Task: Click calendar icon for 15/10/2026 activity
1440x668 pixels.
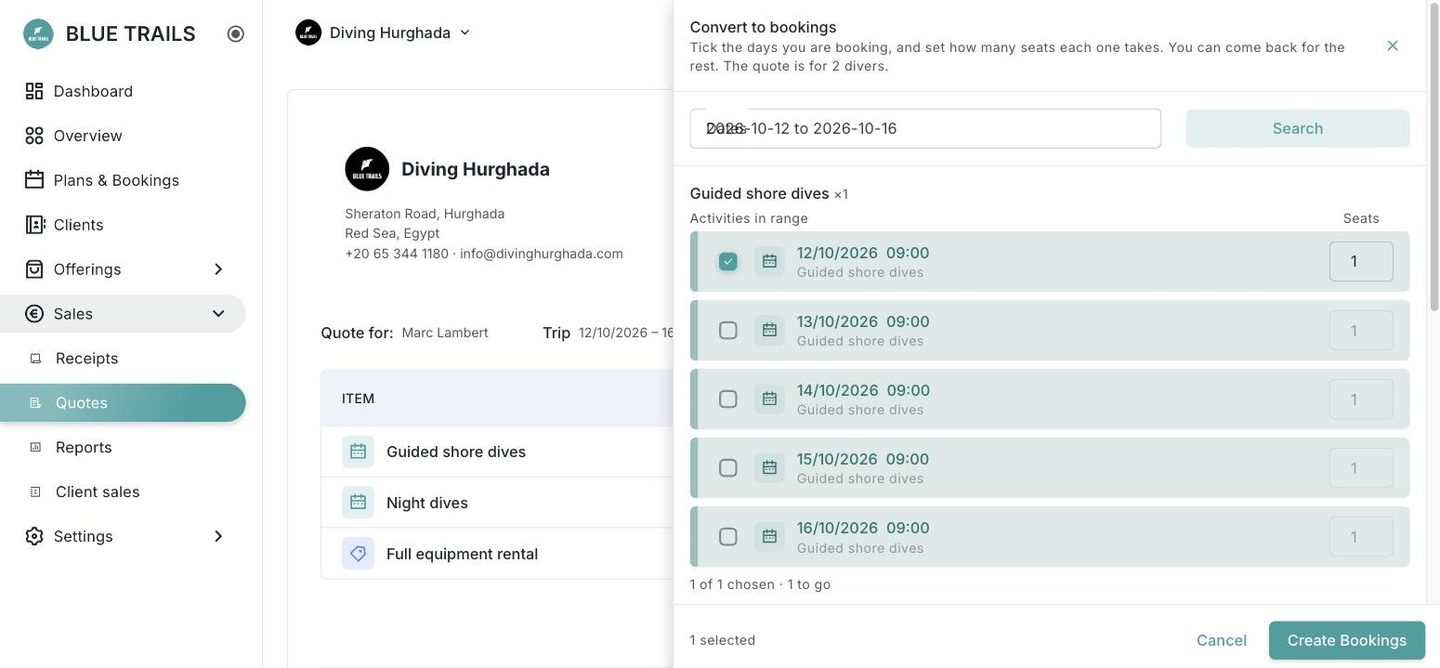Action: (x=770, y=468)
